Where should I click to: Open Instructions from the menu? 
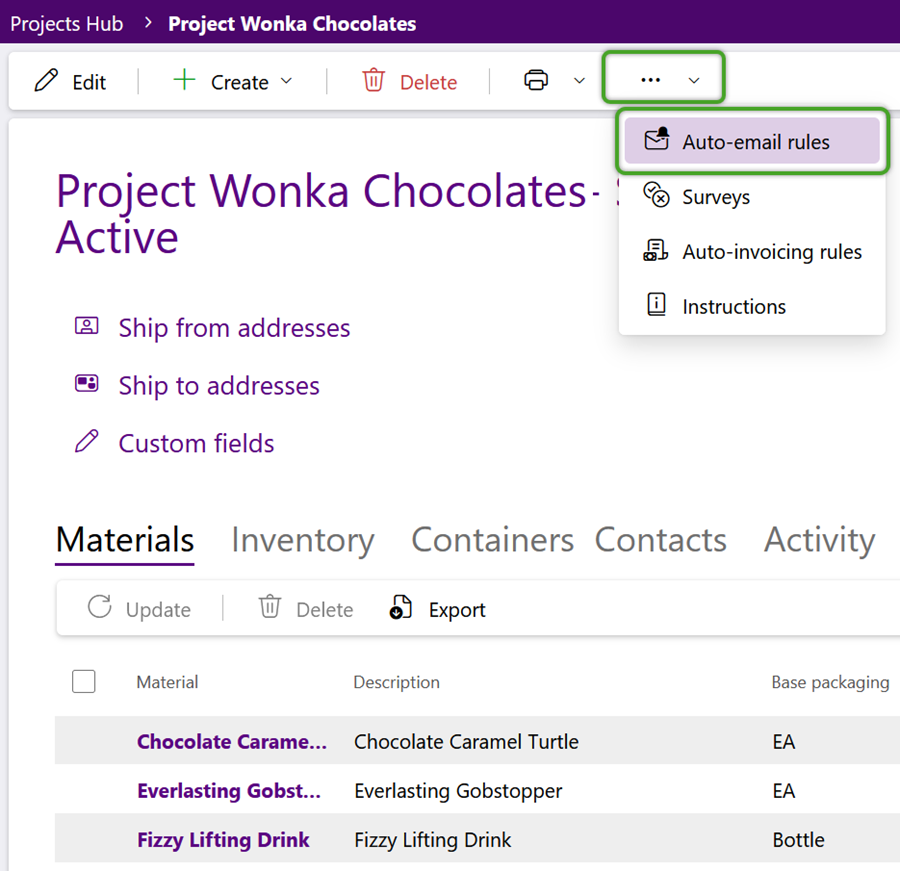point(752,306)
